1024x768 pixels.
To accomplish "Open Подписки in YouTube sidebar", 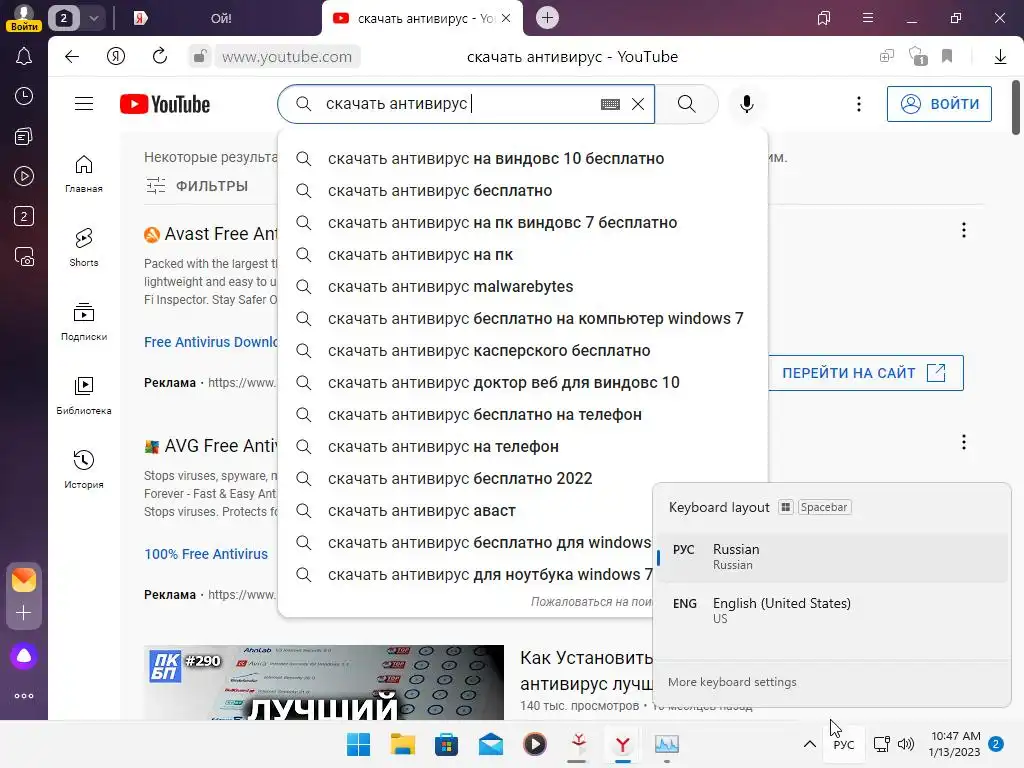I will pyautogui.click(x=84, y=322).
